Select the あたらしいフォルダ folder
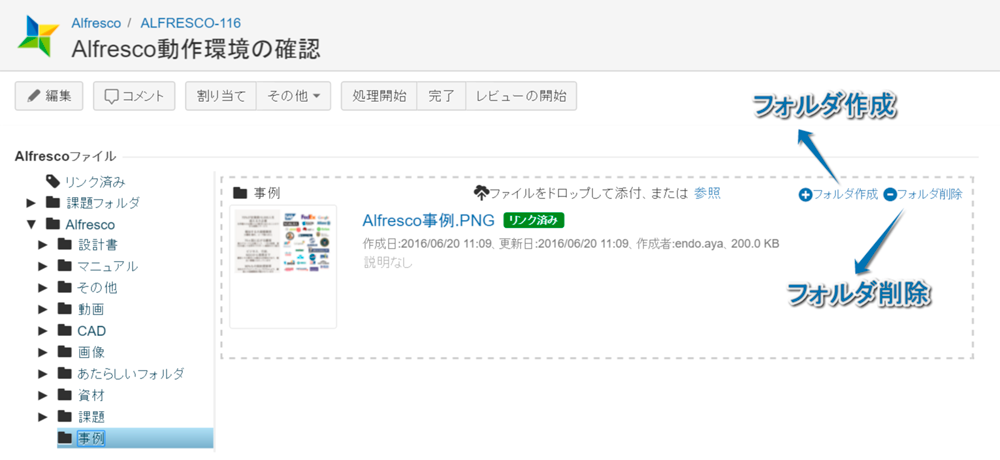1000x460 pixels. click(131, 373)
